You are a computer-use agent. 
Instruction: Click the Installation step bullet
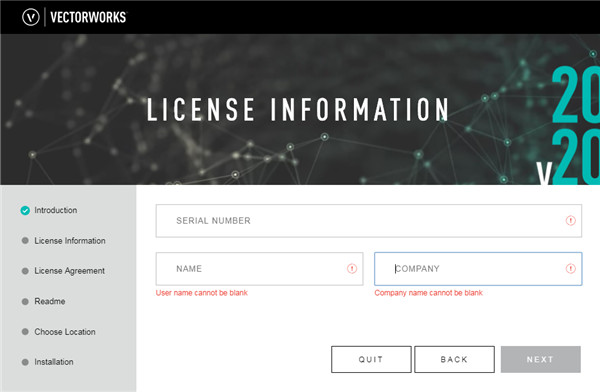(x=25, y=362)
